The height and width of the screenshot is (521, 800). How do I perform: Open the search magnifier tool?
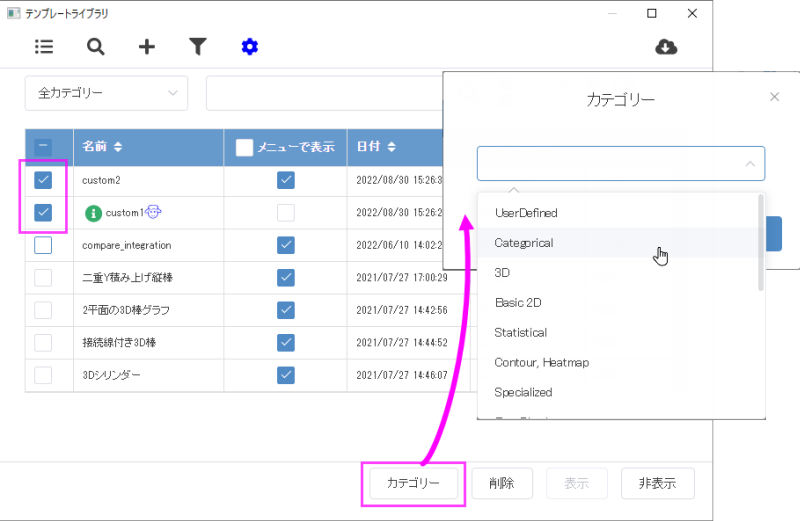click(x=95, y=47)
